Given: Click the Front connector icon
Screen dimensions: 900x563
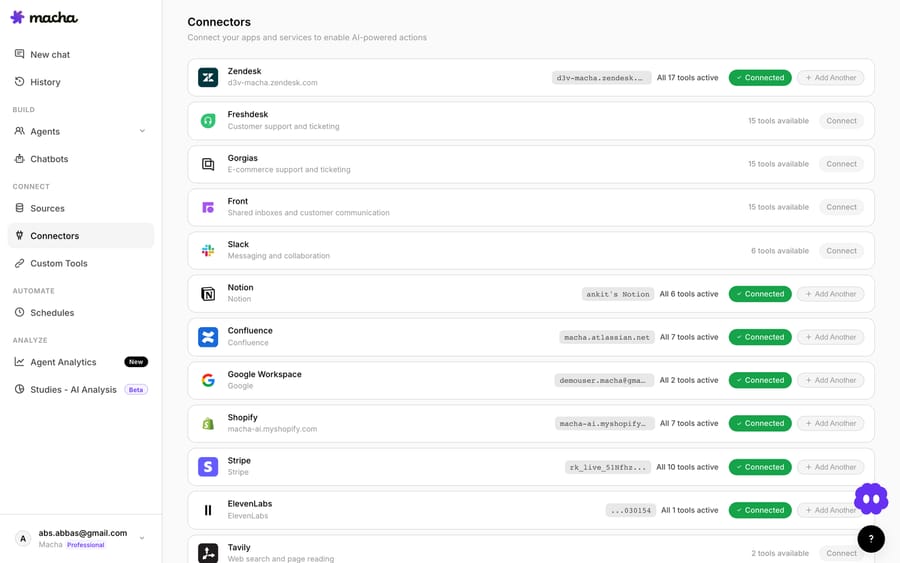Looking at the screenshot, I should point(208,207).
